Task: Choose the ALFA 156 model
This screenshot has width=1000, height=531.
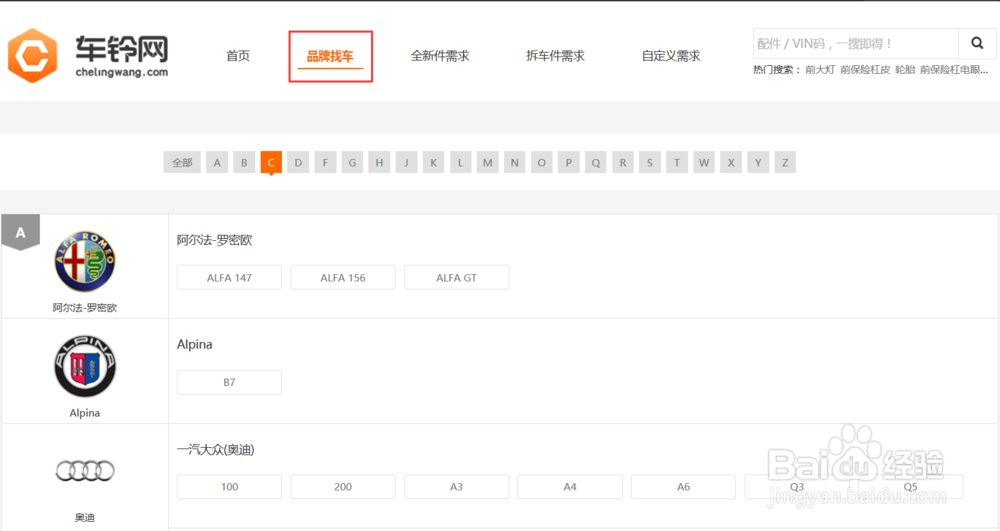Action: tap(343, 277)
